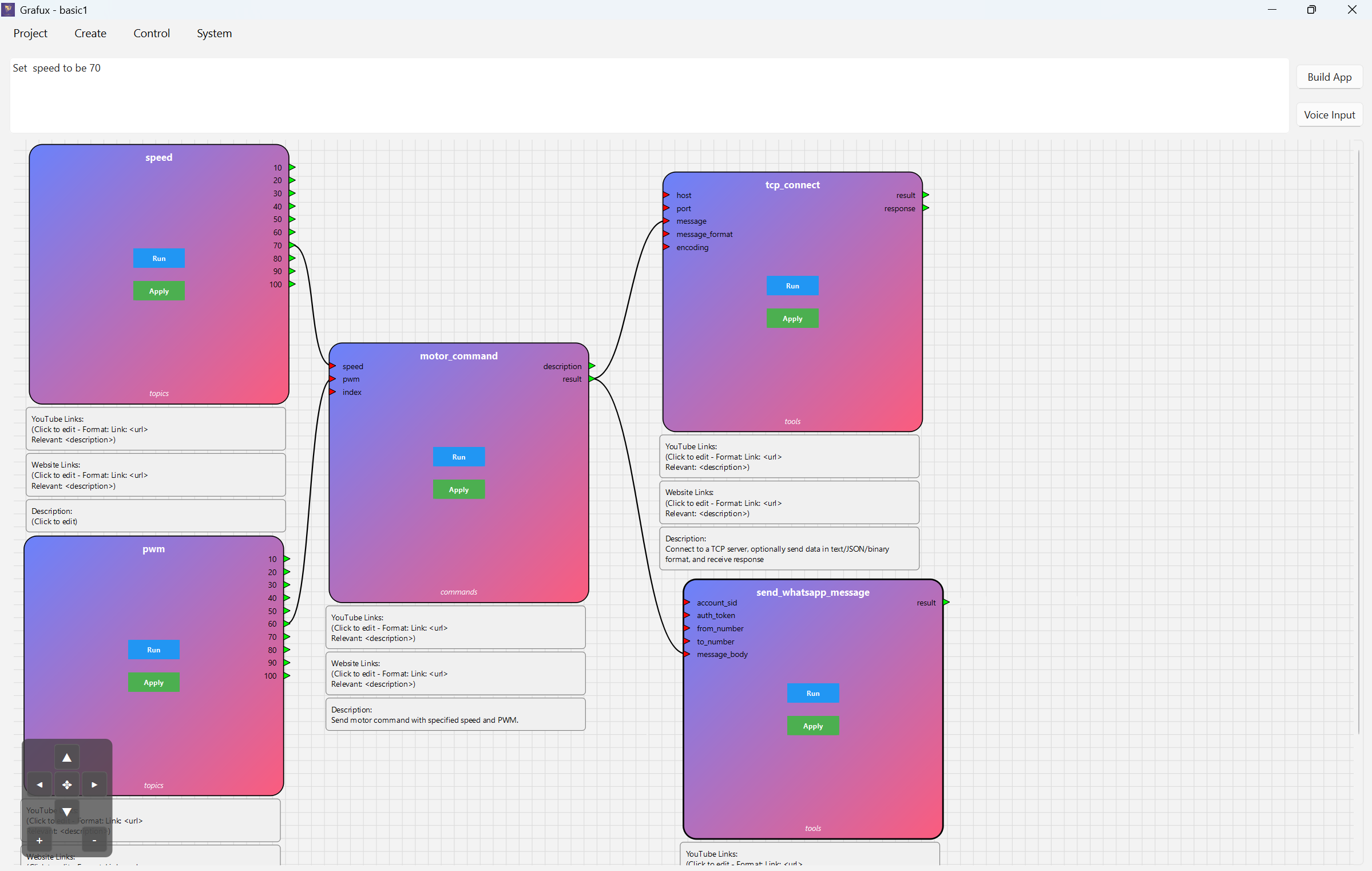1372x871 pixels.
Task: Open the Project menu
Action: coord(30,33)
